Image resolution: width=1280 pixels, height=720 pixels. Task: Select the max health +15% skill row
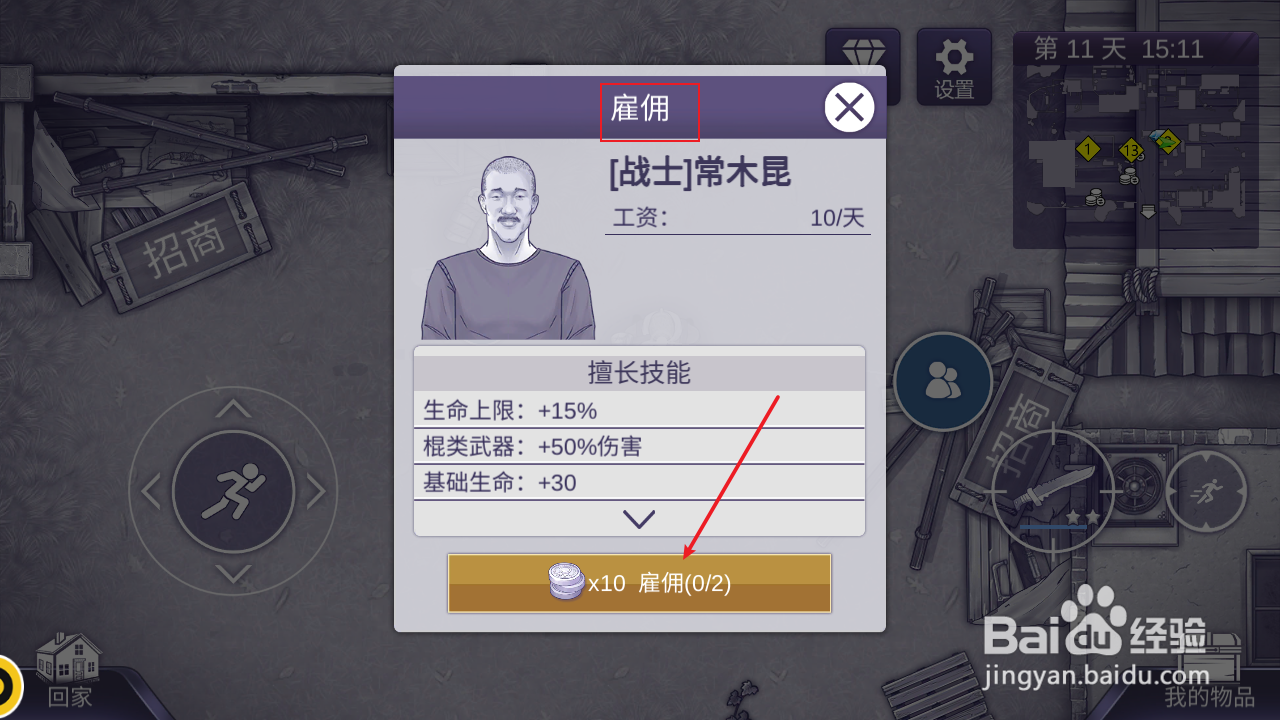[639, 410]
